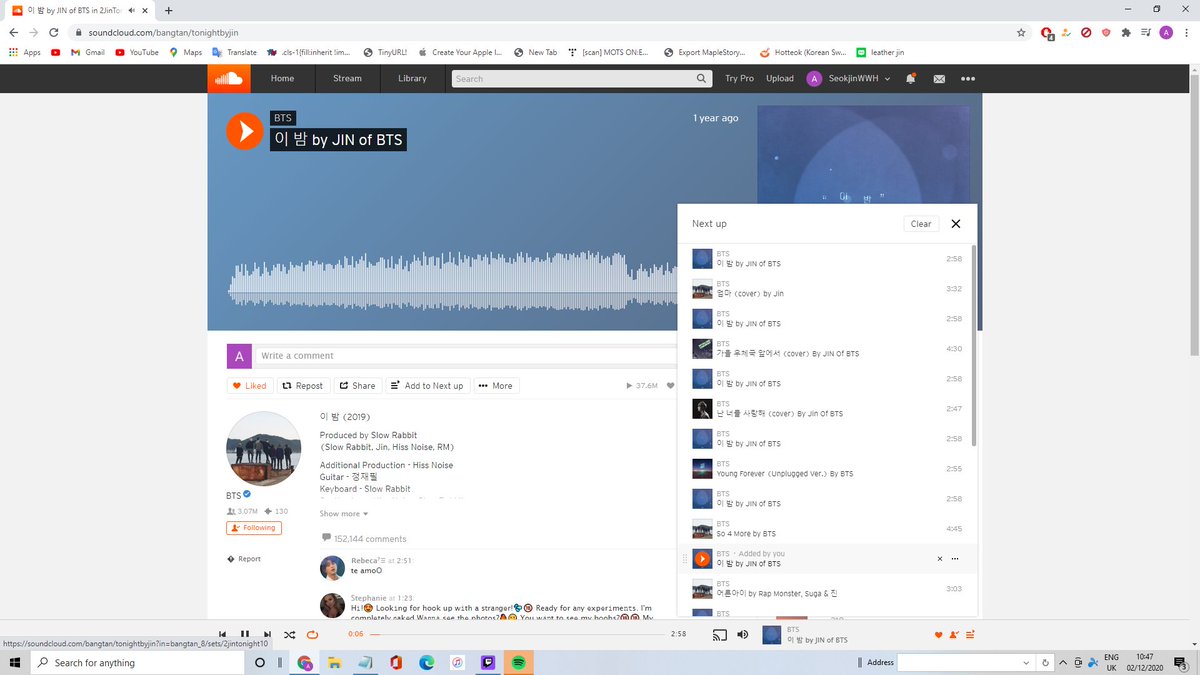This screenshot has height=675, width=1200.
Task: Open the SeokjinWWH profile dropdown
Action: (849, 78)
